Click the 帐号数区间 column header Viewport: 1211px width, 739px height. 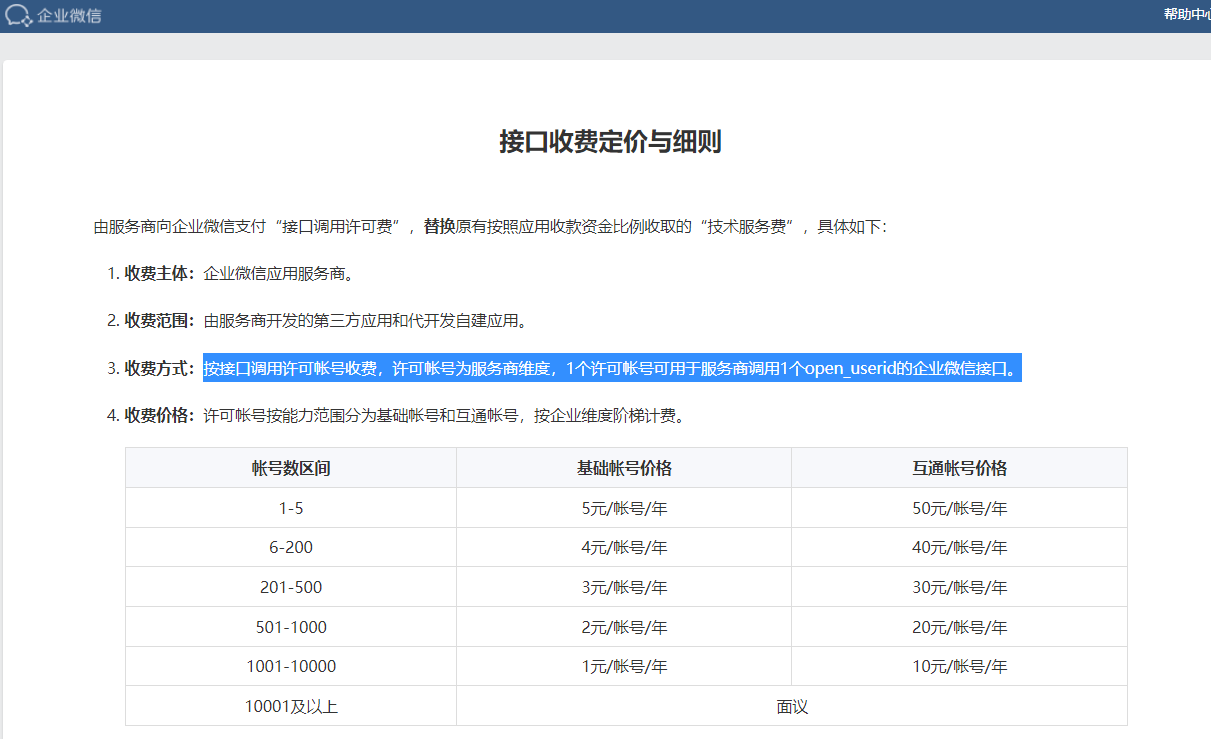pos(291,468)
